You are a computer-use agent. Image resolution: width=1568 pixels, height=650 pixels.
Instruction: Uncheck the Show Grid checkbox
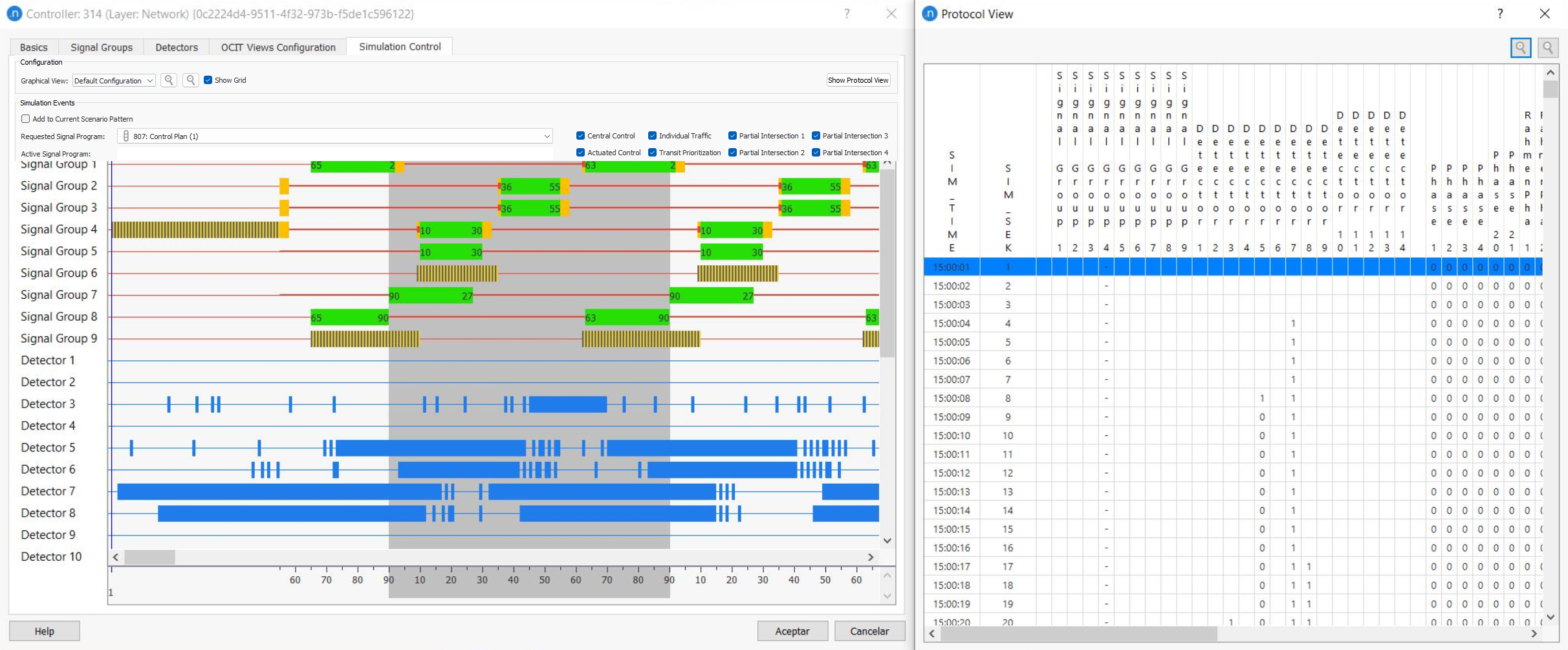tap(208, 80)
